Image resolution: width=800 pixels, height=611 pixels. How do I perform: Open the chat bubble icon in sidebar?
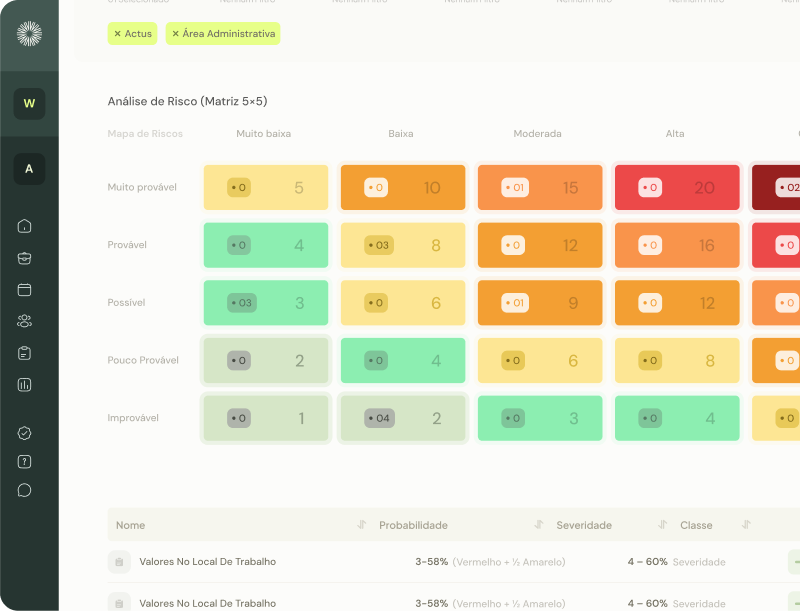pos(25,491)
